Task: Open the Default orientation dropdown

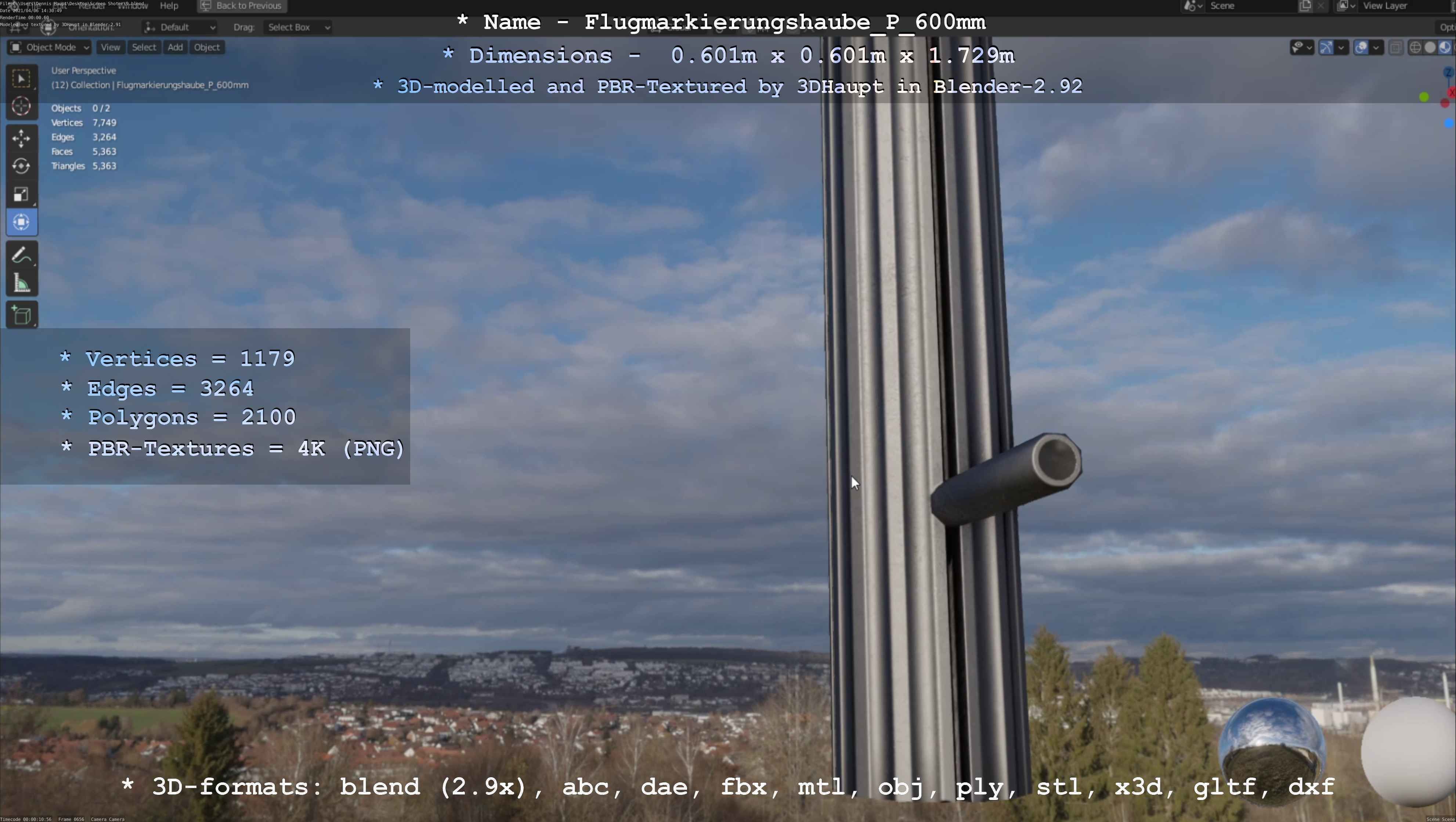Action: [x=180, y=27]
